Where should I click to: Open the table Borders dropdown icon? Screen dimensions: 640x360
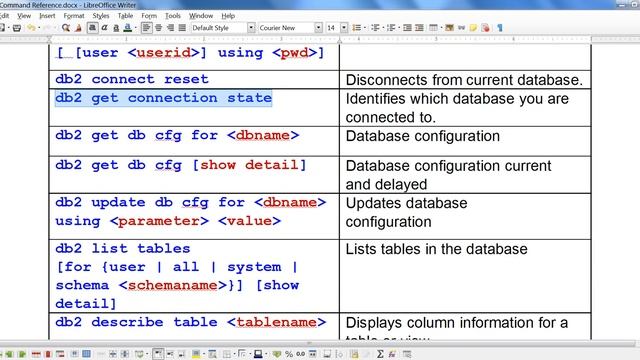(227, 354)
